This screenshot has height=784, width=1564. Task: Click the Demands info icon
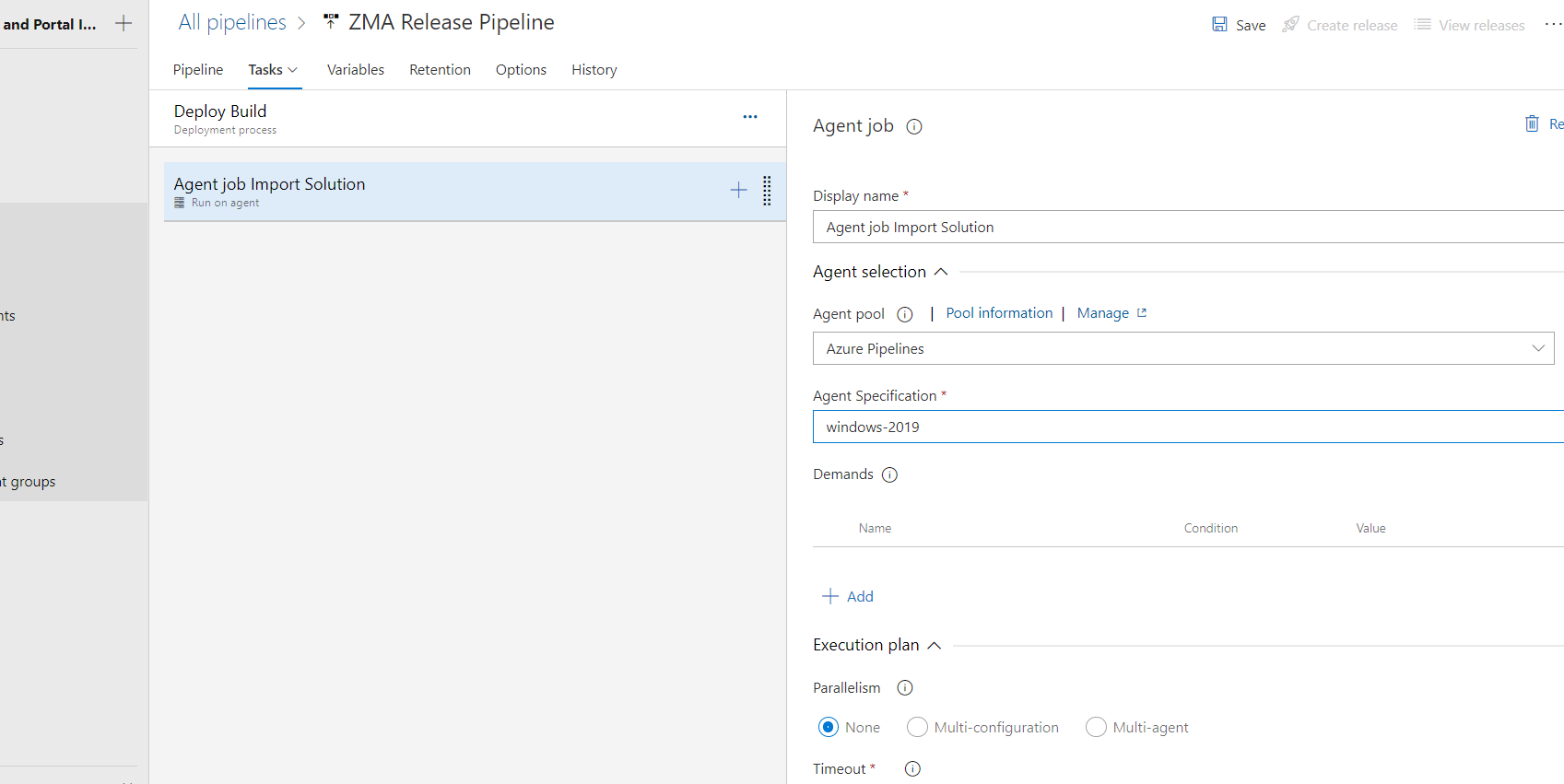889,475
